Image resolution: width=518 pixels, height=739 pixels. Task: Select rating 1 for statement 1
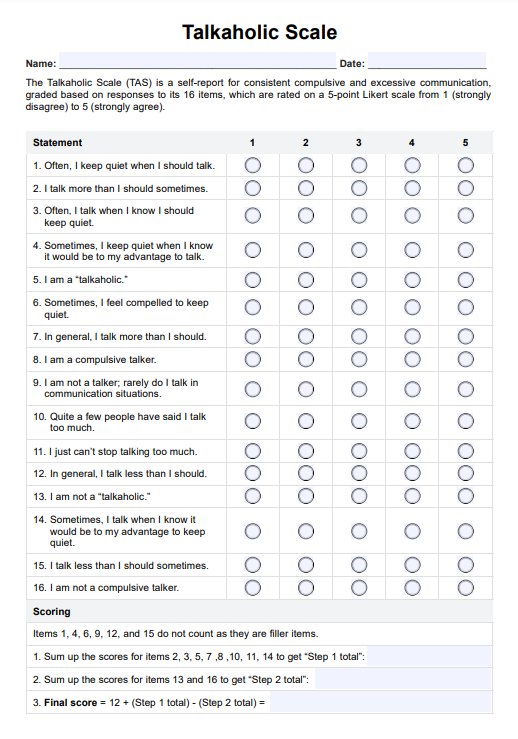pyautogui.click(x=253, y=165)
